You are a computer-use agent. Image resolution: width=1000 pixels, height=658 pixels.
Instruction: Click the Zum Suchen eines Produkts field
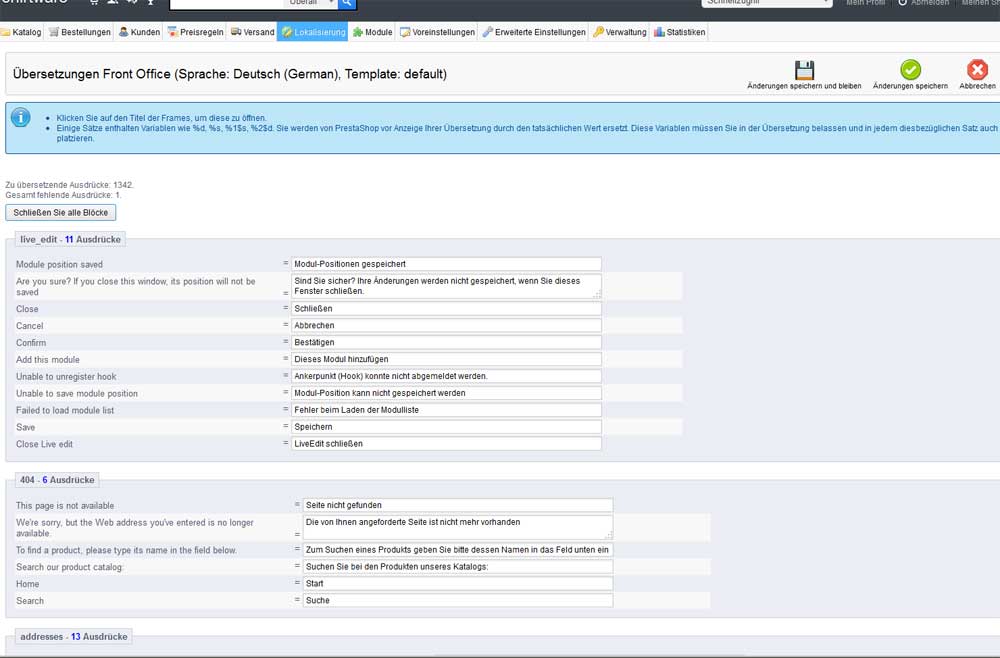(458, 550)
